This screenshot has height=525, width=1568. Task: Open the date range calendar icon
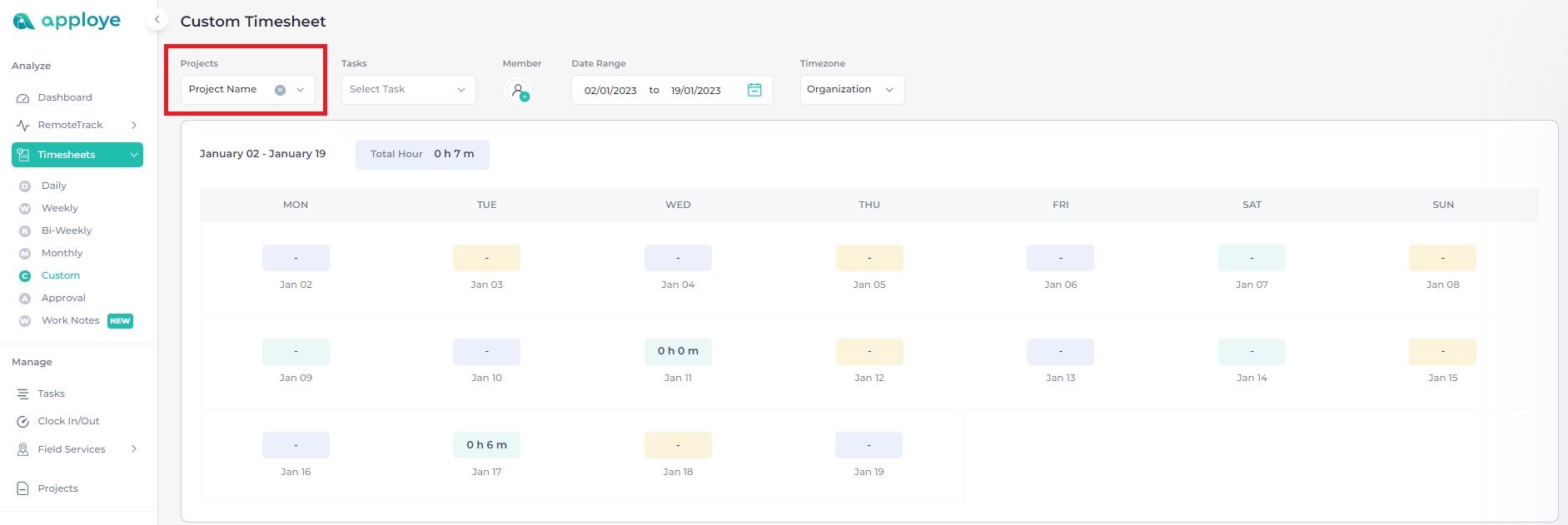754,90
